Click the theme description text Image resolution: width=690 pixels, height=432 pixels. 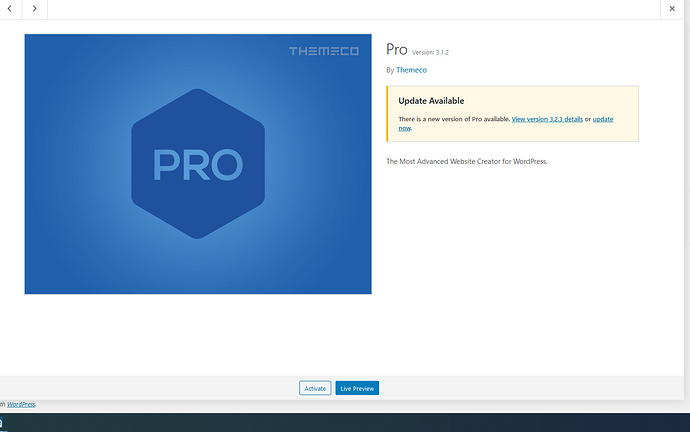pyautogui.click(x=466, y=161)
